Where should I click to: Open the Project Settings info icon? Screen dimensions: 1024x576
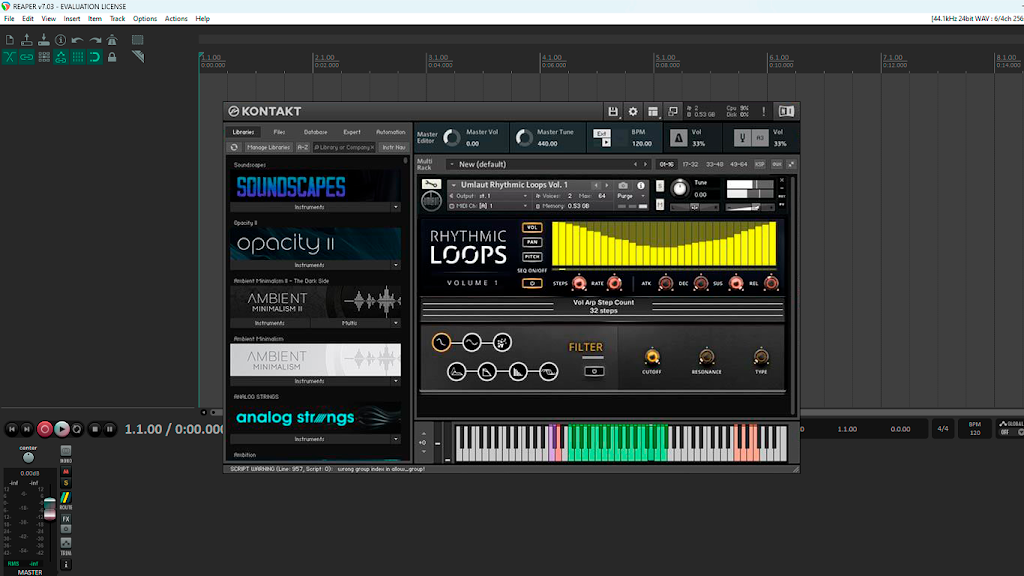[61, 40]
